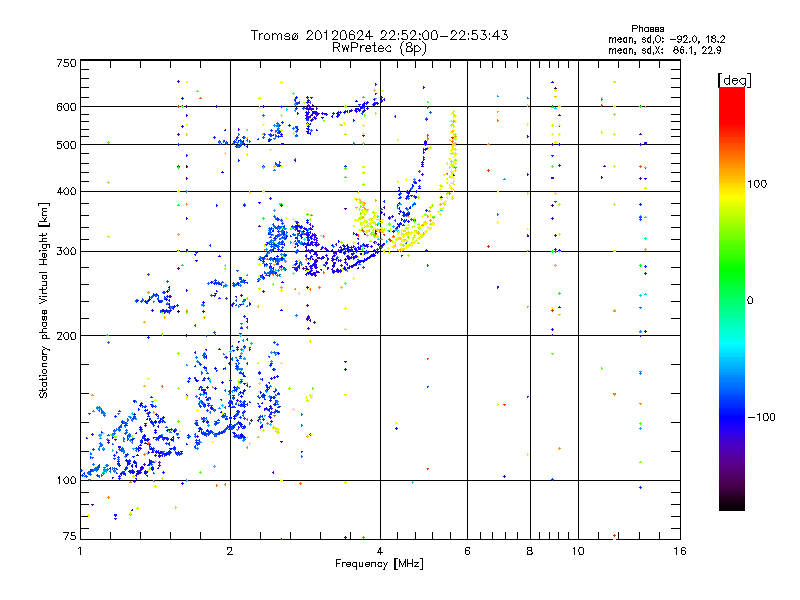Image resolution: width=800 pixels, height=600 pixels.
Task: Select the 'mean, sd,X: 86.1, 22.9' line
Action: tap(664, 50)
